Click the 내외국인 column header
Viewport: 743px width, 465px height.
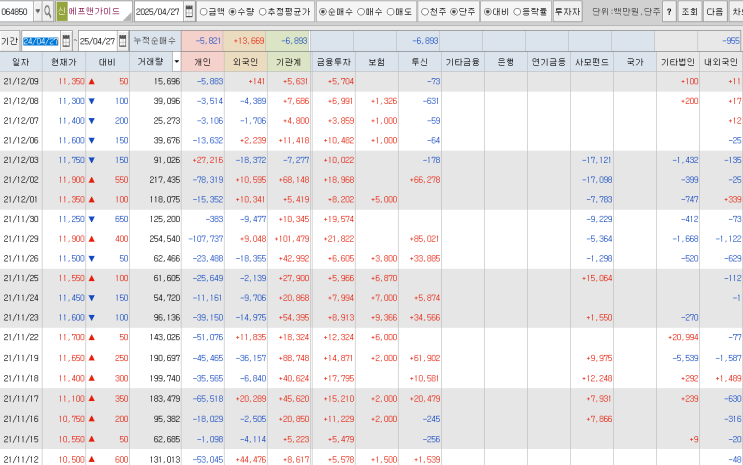coord(721,62)
